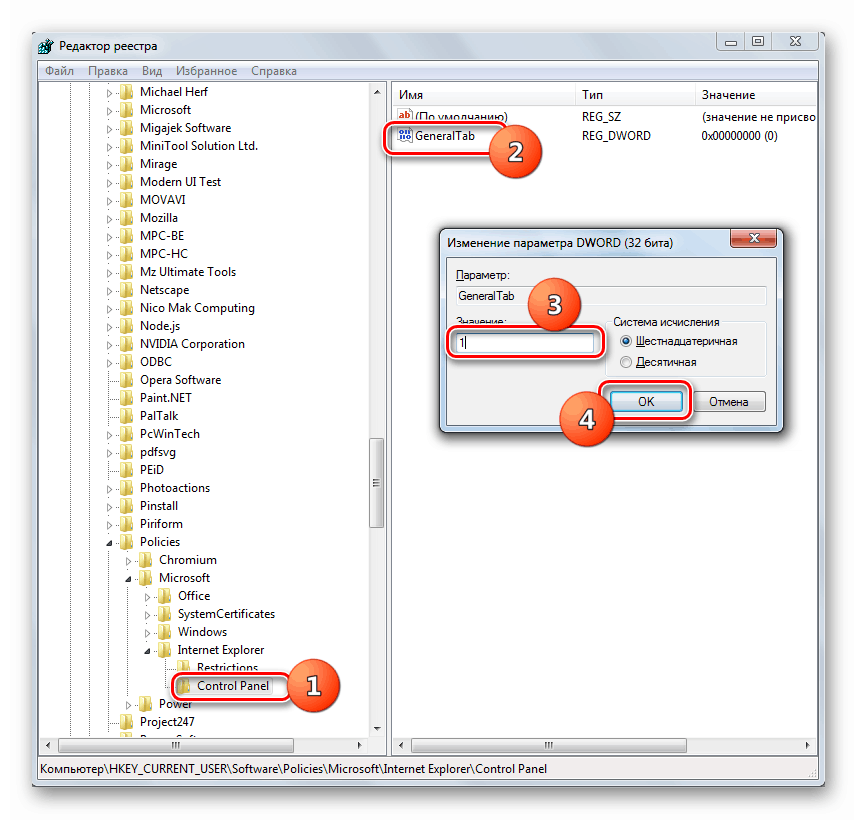Click the tree pane scroll-down arrow
Viewport: 857px width, 820px height.
pyautogui.click(x=377, y=729)
